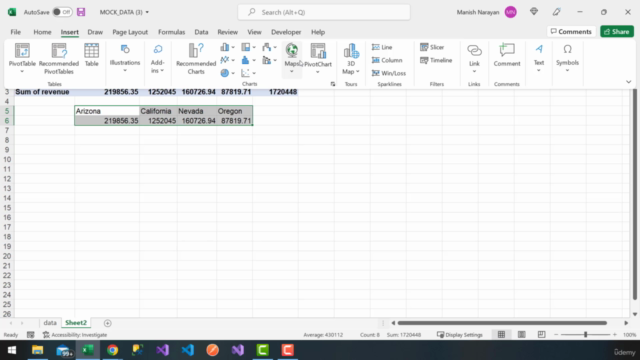The height and width of the screenshot is (360, 640).
Task: Open File Explorer from the taskbar
Action: (x=38, y=350)
